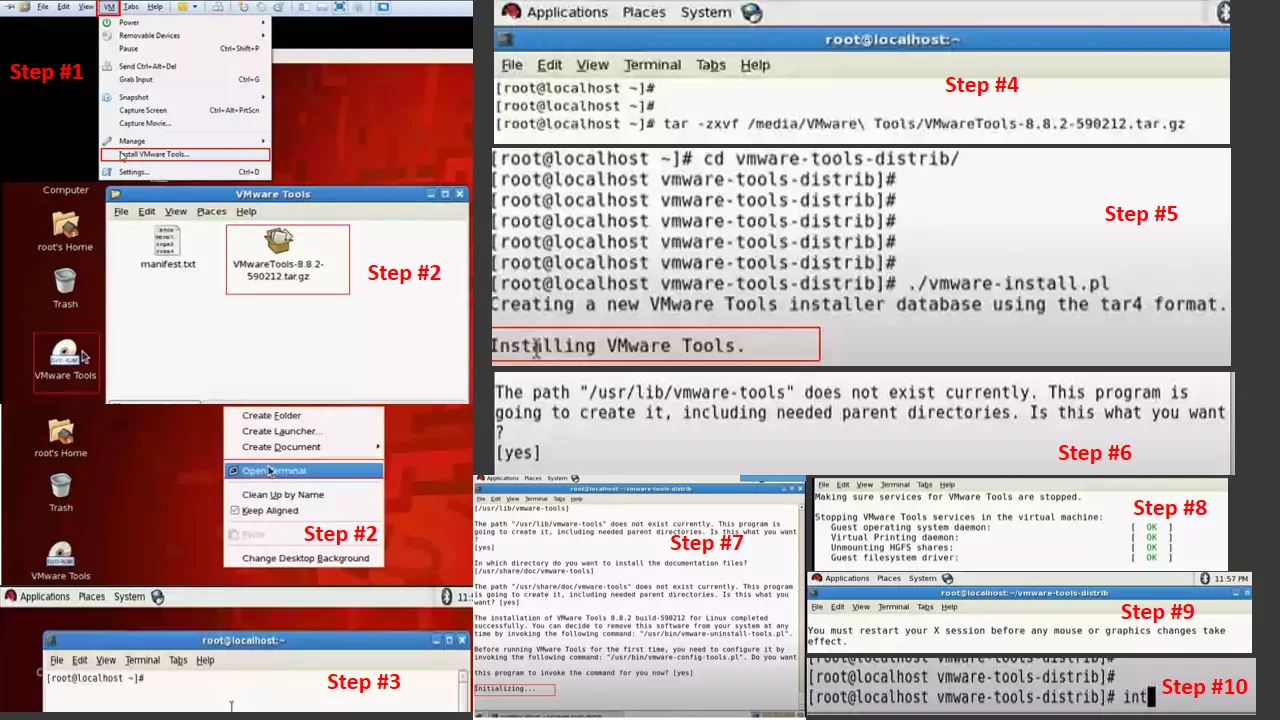Open the VM menu in VMware Workstation

click(109, 7)
